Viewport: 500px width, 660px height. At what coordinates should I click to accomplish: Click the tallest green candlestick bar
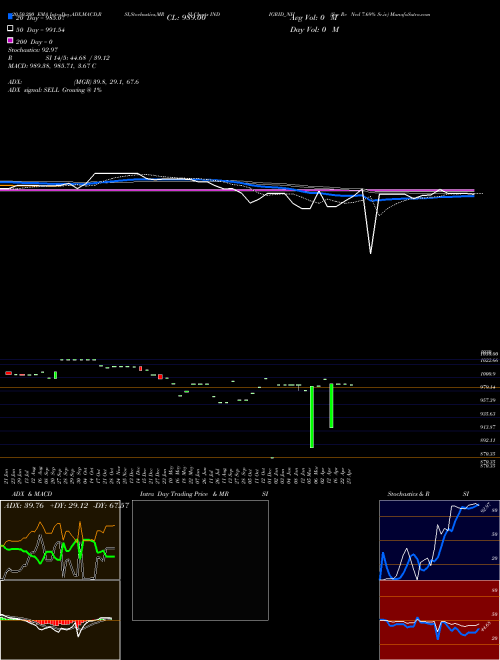[312, 417]
